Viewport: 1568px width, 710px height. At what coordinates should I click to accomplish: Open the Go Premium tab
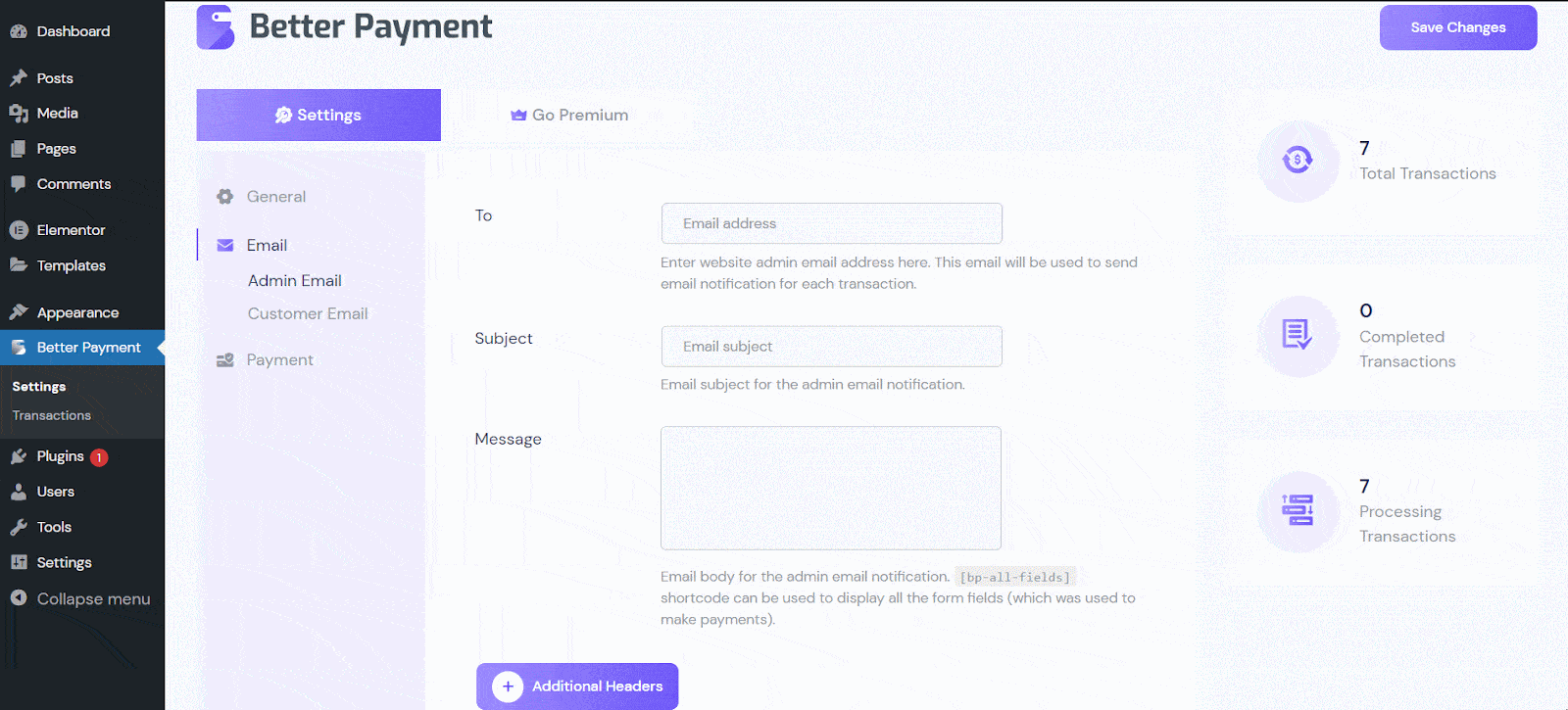click(x=569, y=116)
